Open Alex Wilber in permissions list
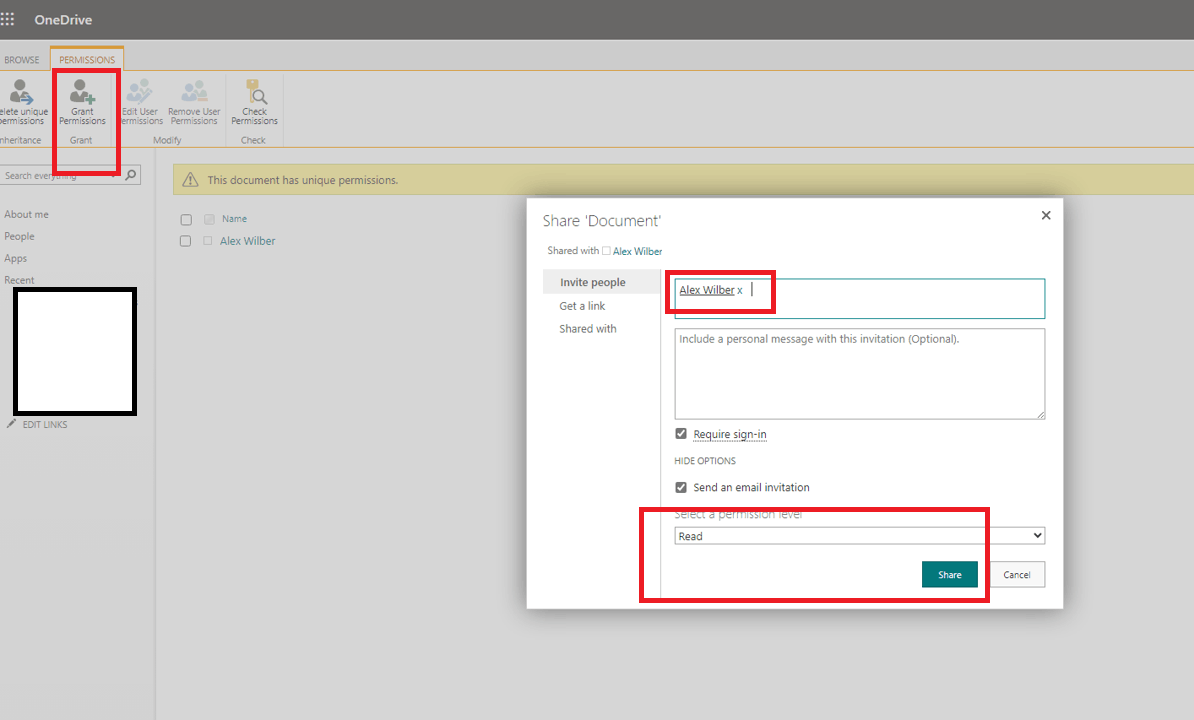 247,241
